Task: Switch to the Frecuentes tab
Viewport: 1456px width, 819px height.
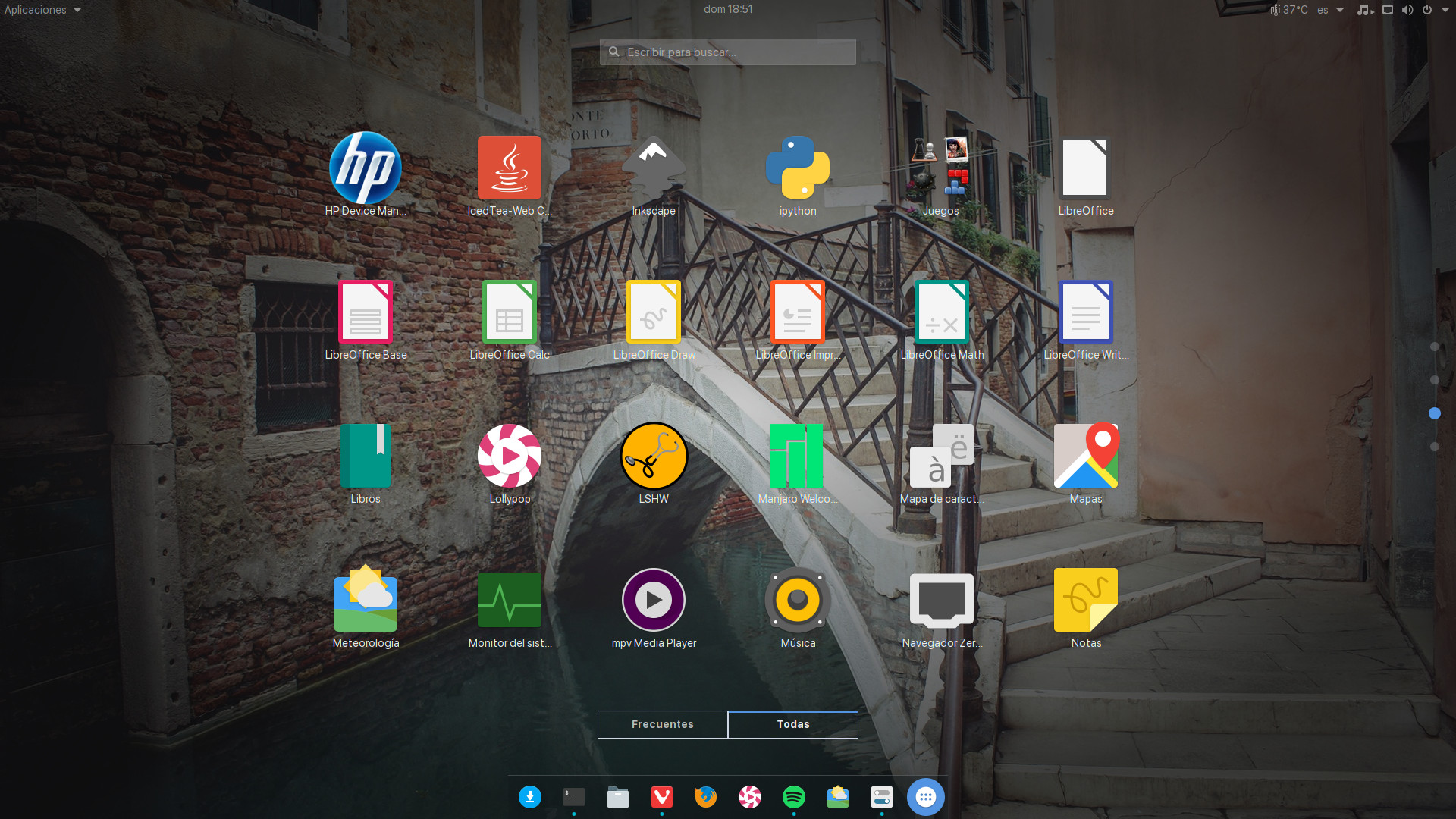Action: [662, 724]
